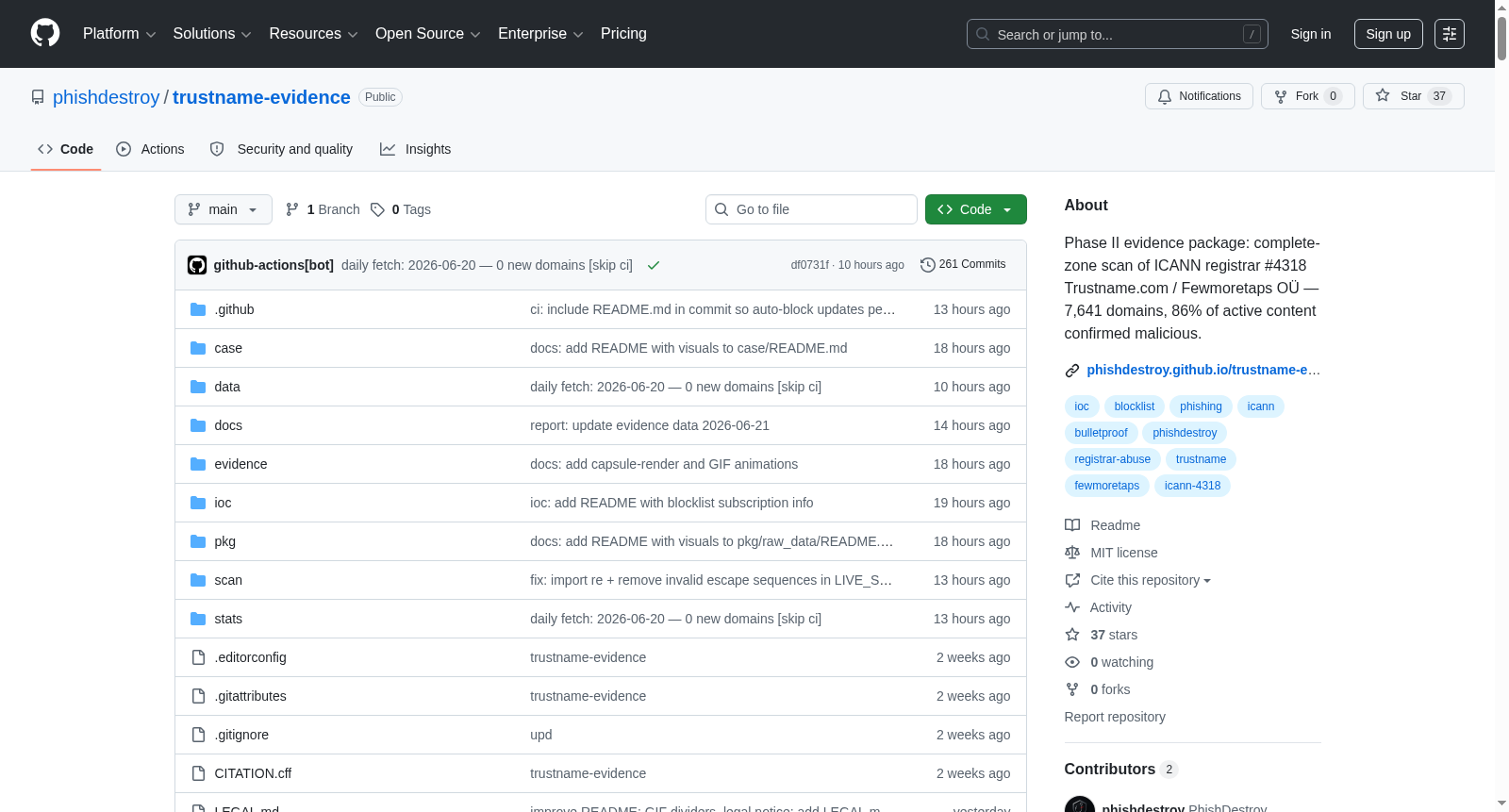View the 261 Commits history
The image size is (1509, 812).
point(963,265)
